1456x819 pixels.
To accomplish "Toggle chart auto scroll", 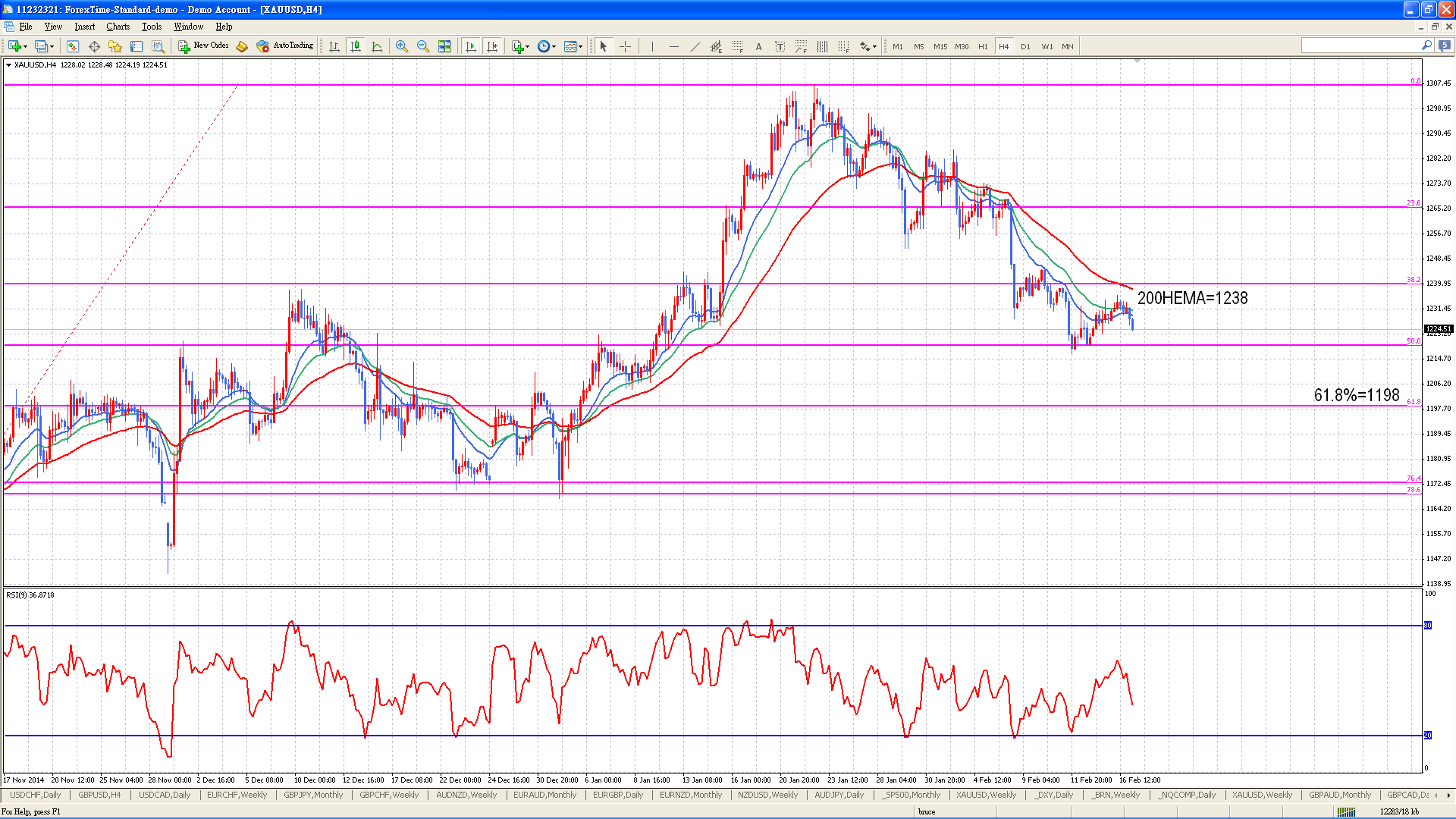I will pos(471,46).
